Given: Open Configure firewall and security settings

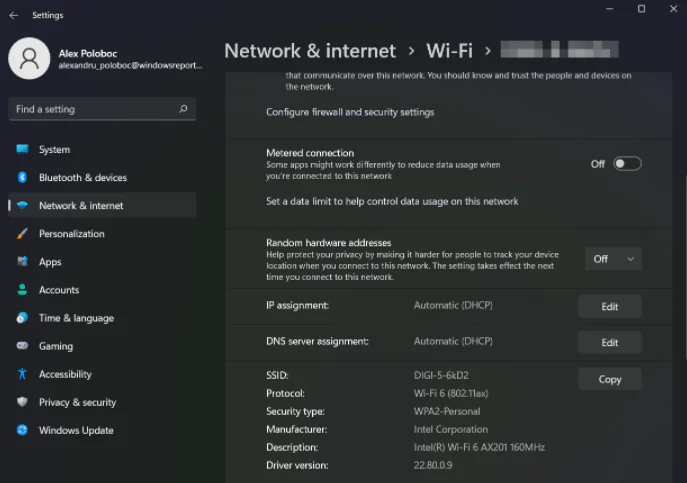Looking at the screenshot, I should [x=350, y=112].
